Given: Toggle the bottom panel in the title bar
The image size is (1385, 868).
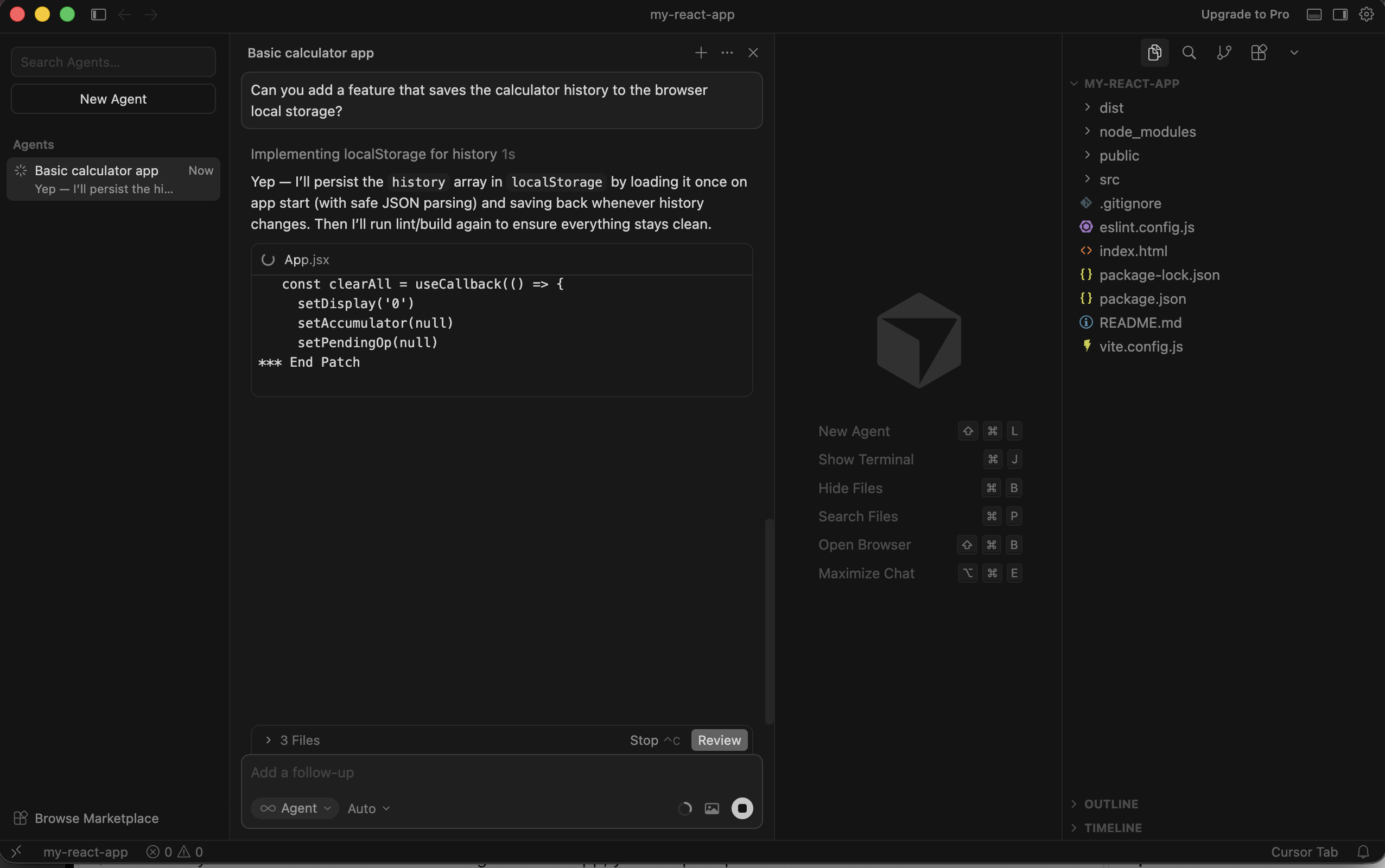Looking at the screenshot, I should (x=1313, y=14).
